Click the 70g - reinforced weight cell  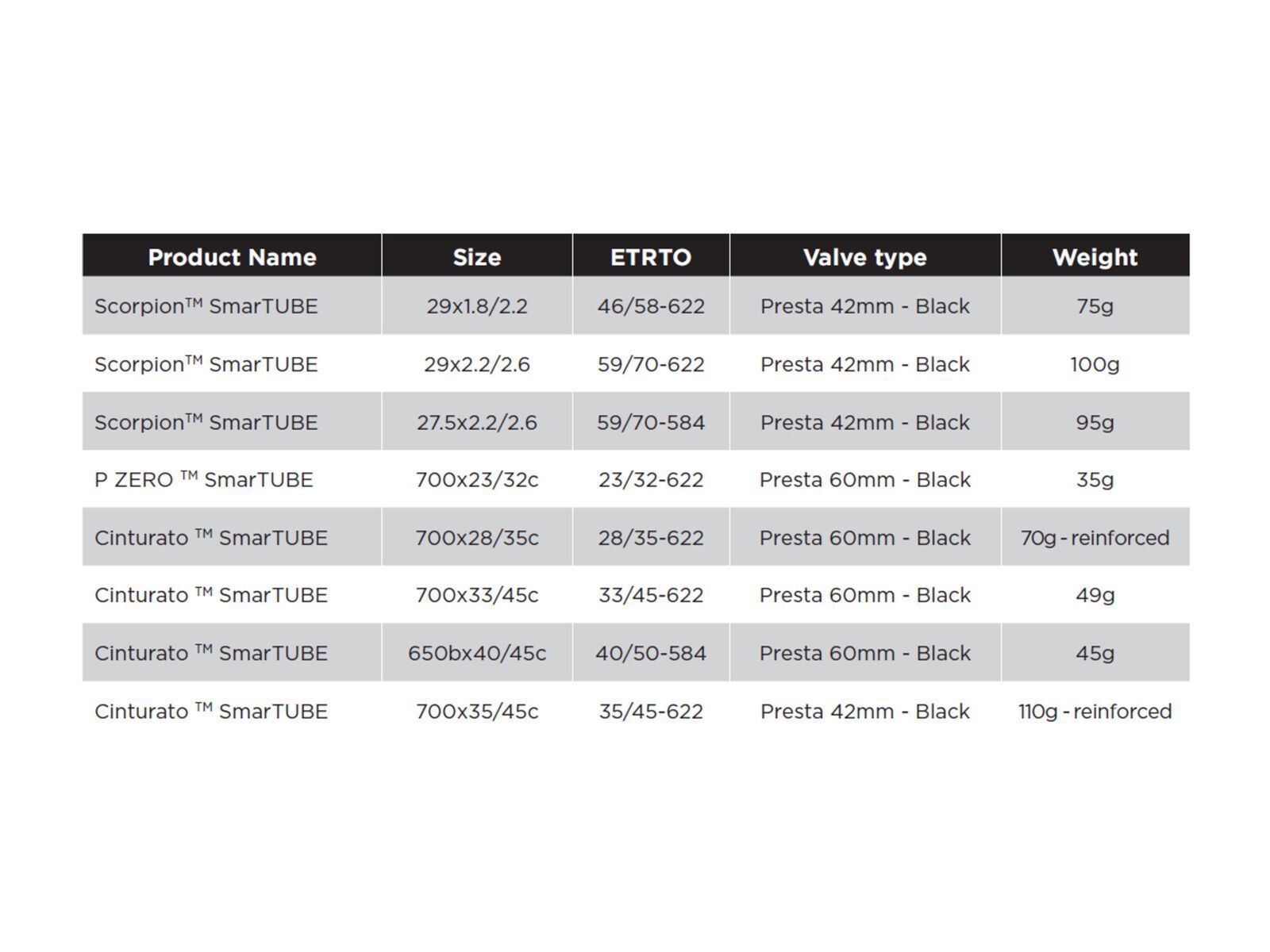coord(1095,538)
